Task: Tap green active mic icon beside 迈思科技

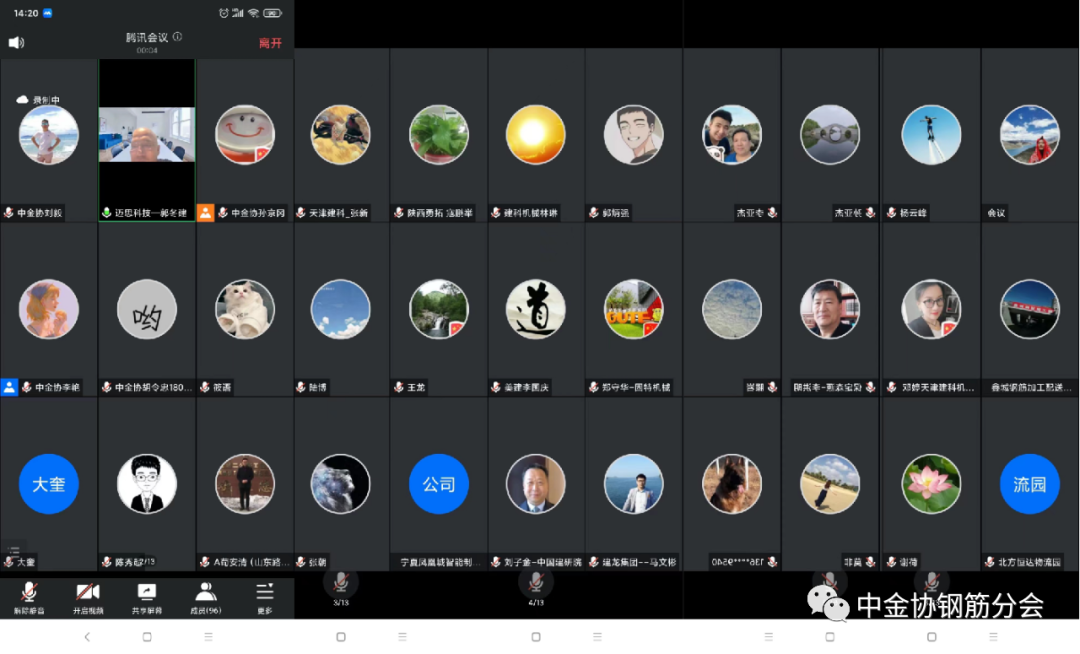Action: (107, 213)
